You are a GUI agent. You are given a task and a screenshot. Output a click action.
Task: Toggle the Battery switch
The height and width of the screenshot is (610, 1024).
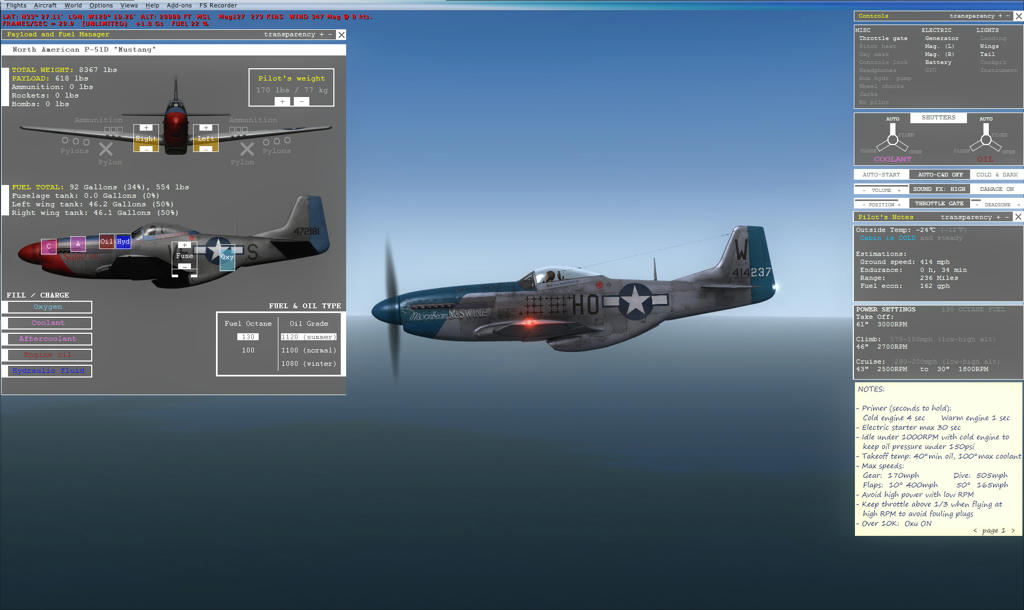click(938, 62)
